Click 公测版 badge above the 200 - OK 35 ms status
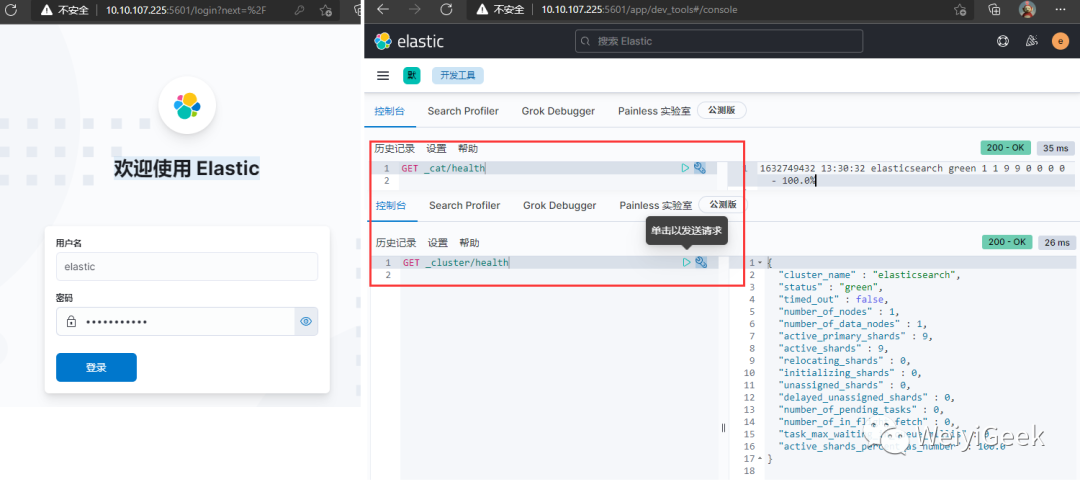The height and width of the screenshot is (487, 1080). point(722,110)
